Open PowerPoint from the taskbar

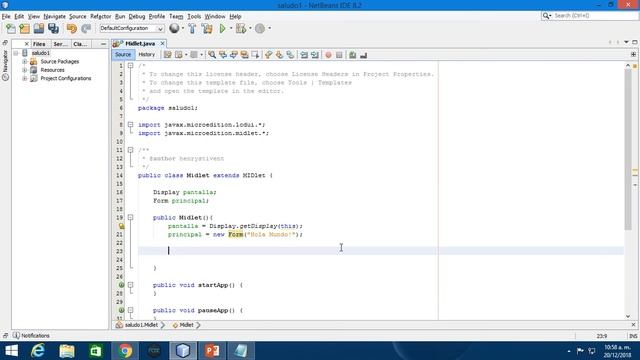click(212, 351)
